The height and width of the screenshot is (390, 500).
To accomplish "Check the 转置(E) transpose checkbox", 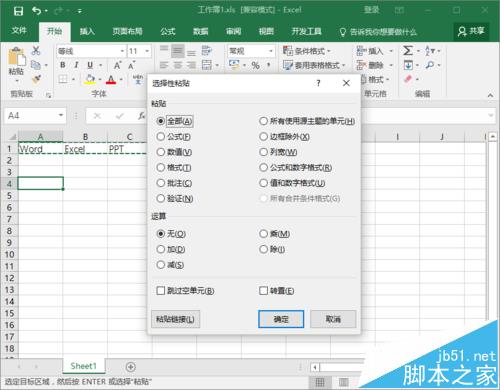I will click(277, 291).
